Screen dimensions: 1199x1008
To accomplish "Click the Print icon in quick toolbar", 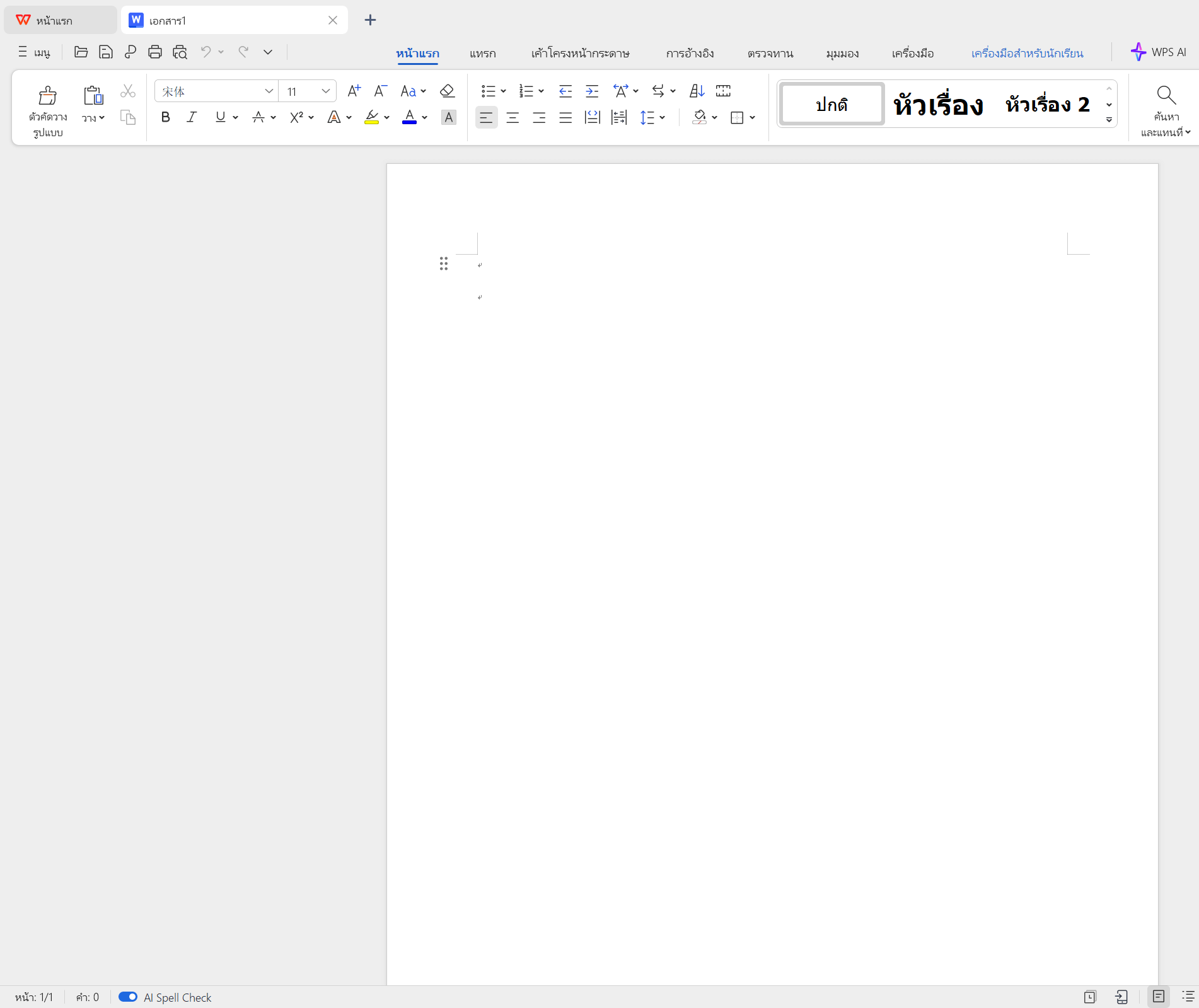I will click(x=155, y=52).
